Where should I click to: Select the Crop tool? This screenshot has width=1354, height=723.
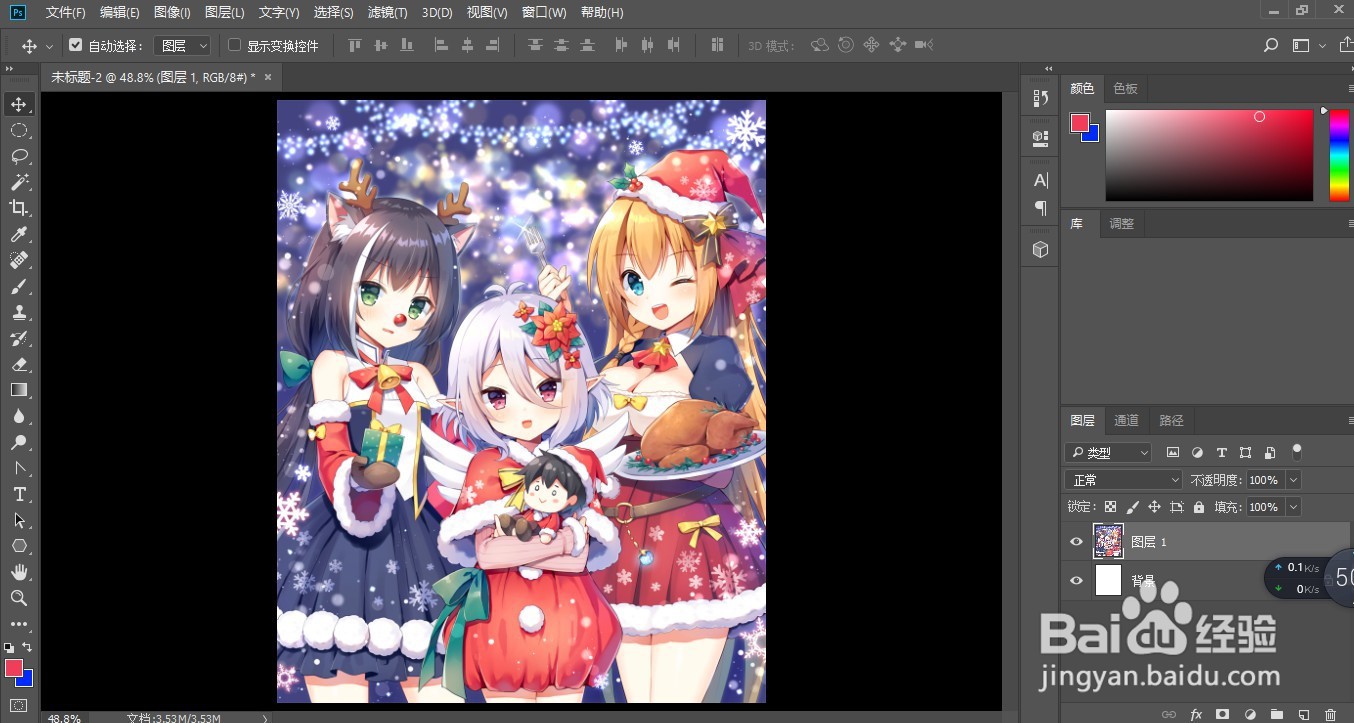pos(19,208)
